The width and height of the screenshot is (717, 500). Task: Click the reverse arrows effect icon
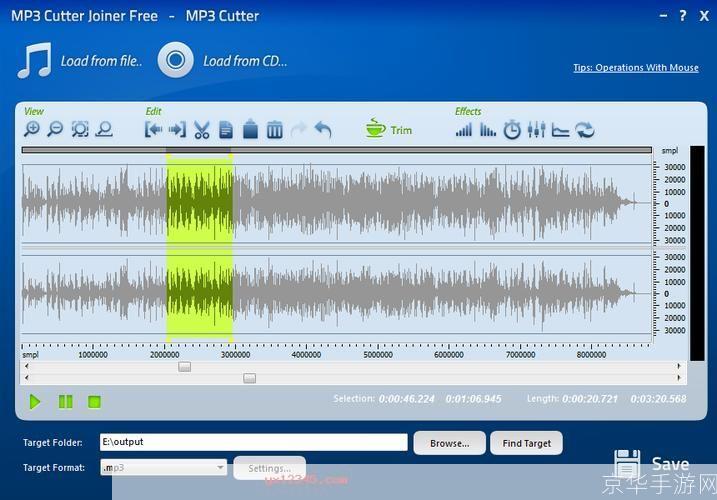pyautogui.click(x=585, y=130)
